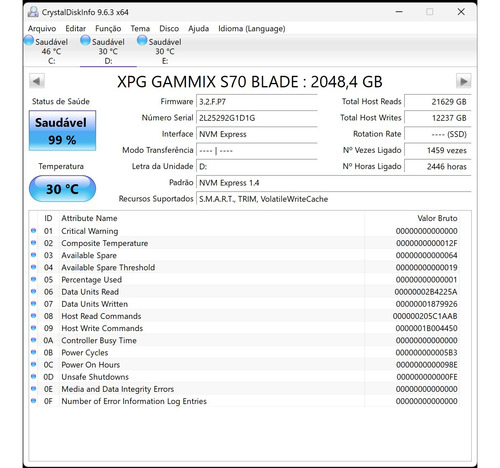Click the Padrão field NVM Express 1.4
500x468 pixels.
[x=334, y=183]
